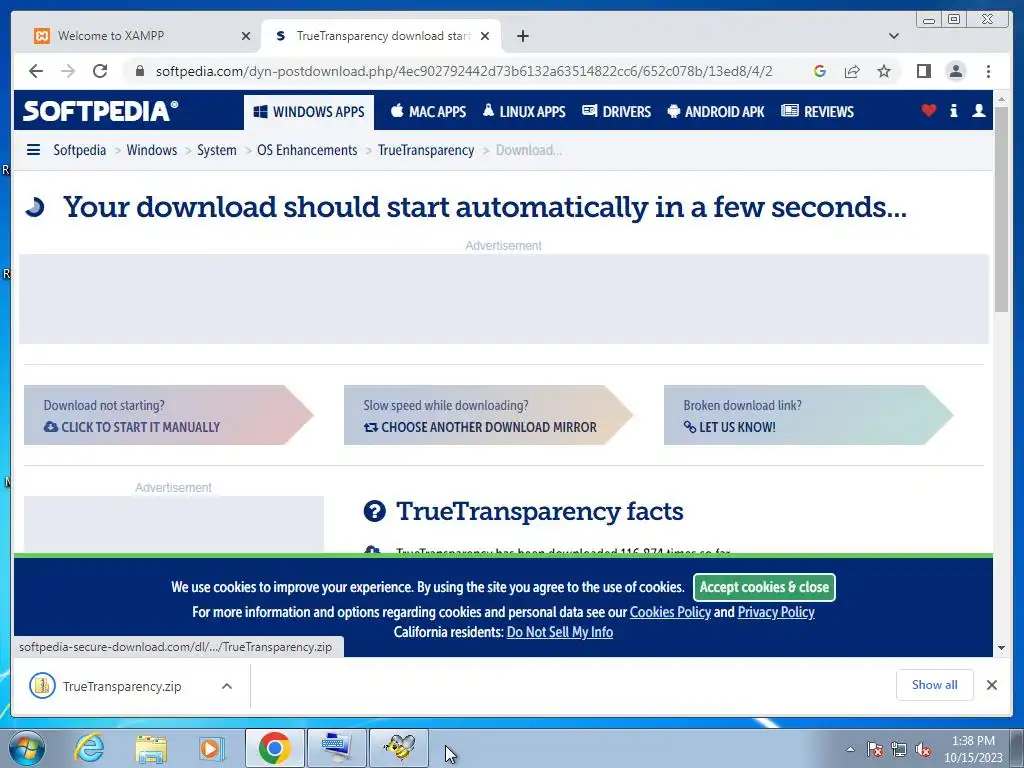Screen dimensions: 1024x768
Task: Open the Linux Apps section
Action: [524, 112]
